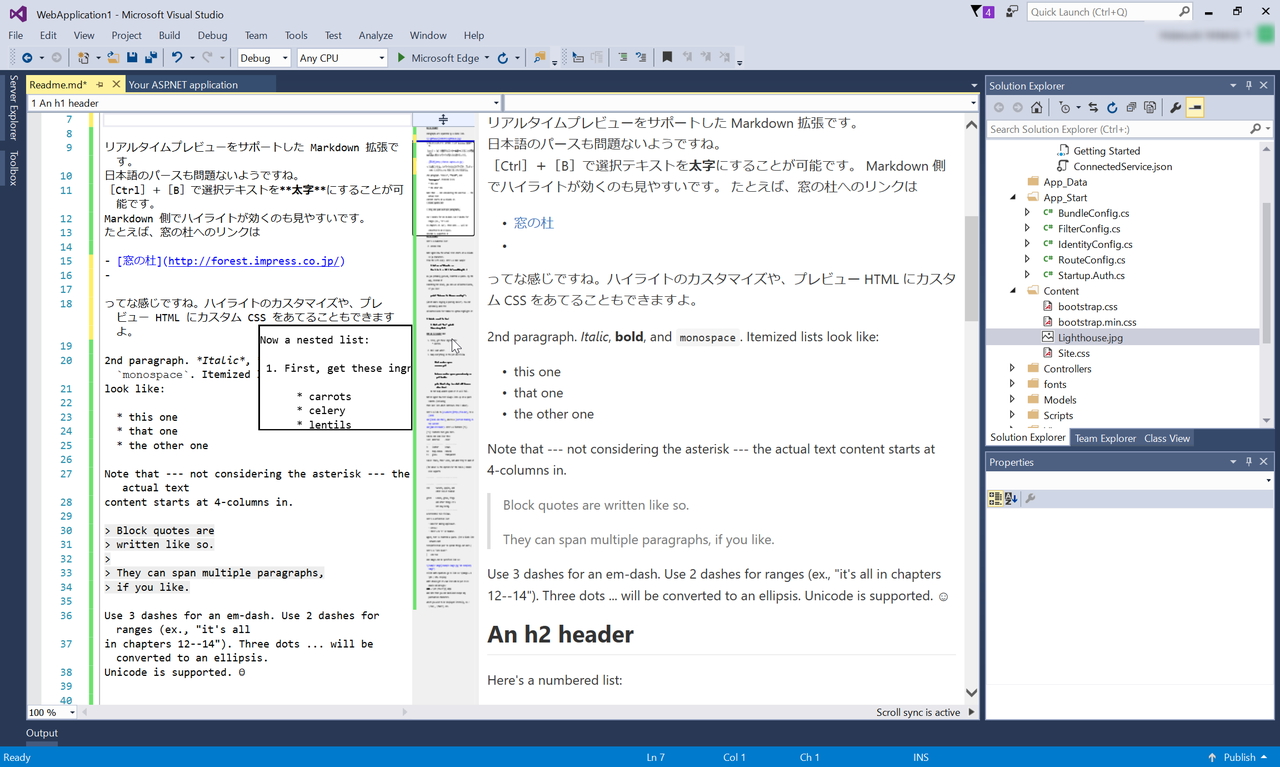Undo the last edit using the toolbar arrow
This screenshot has height=767, width=1280.
177,58
